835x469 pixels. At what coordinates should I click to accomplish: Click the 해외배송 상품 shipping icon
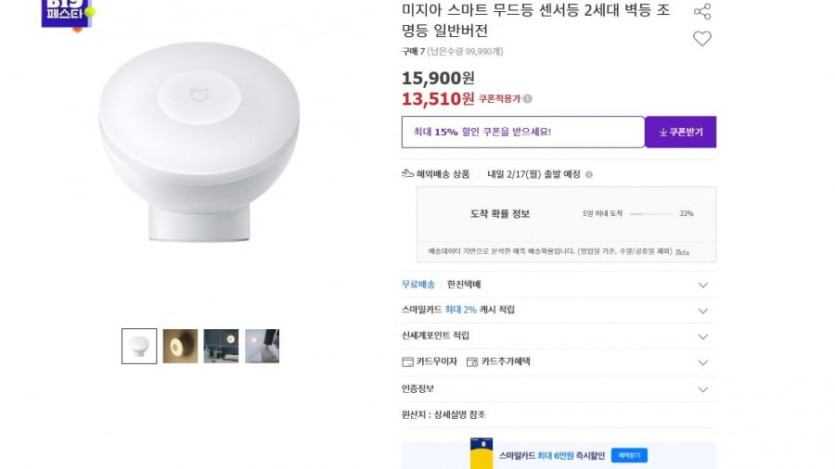408,174
